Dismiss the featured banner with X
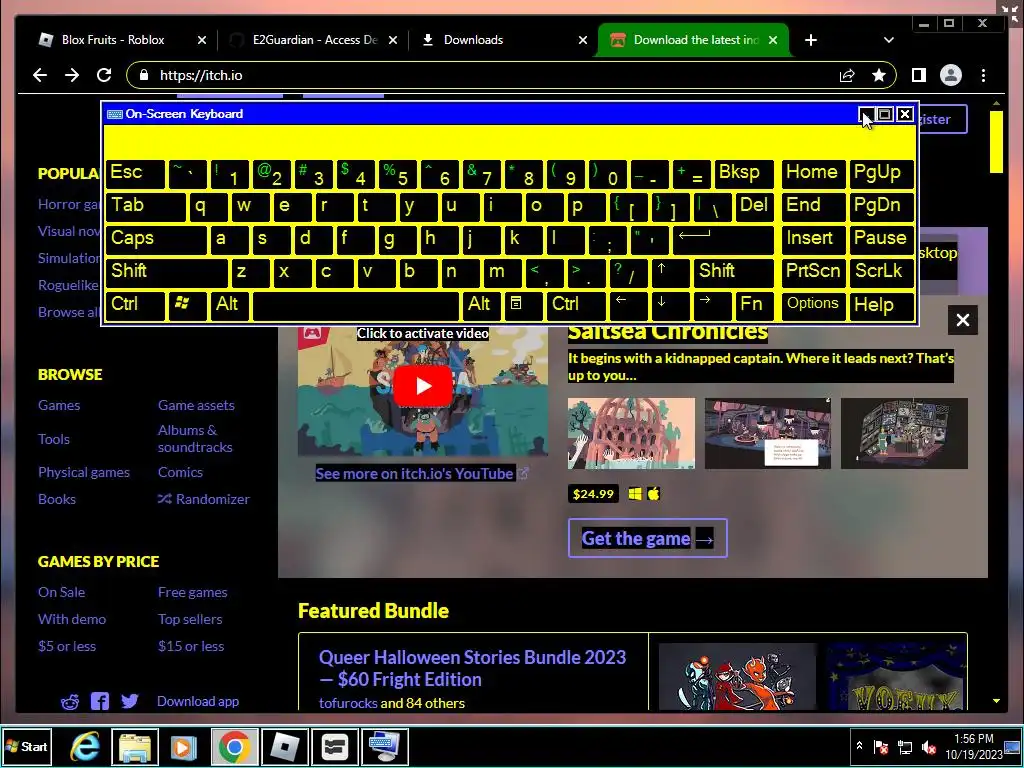The image size is (1024, 768). pyautogui.click(x=963, y=320)
